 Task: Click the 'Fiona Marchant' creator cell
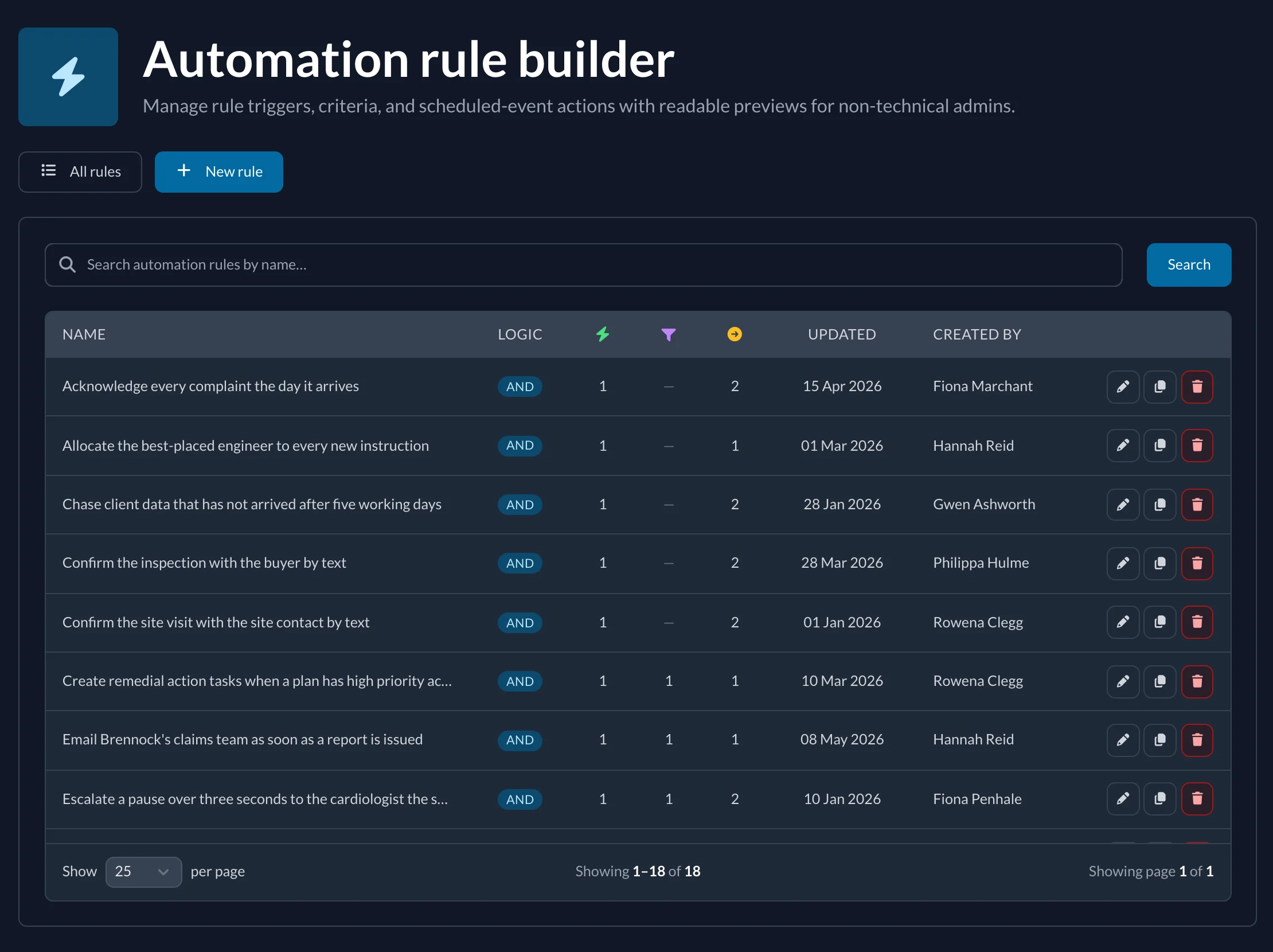(x=982, y=386)
